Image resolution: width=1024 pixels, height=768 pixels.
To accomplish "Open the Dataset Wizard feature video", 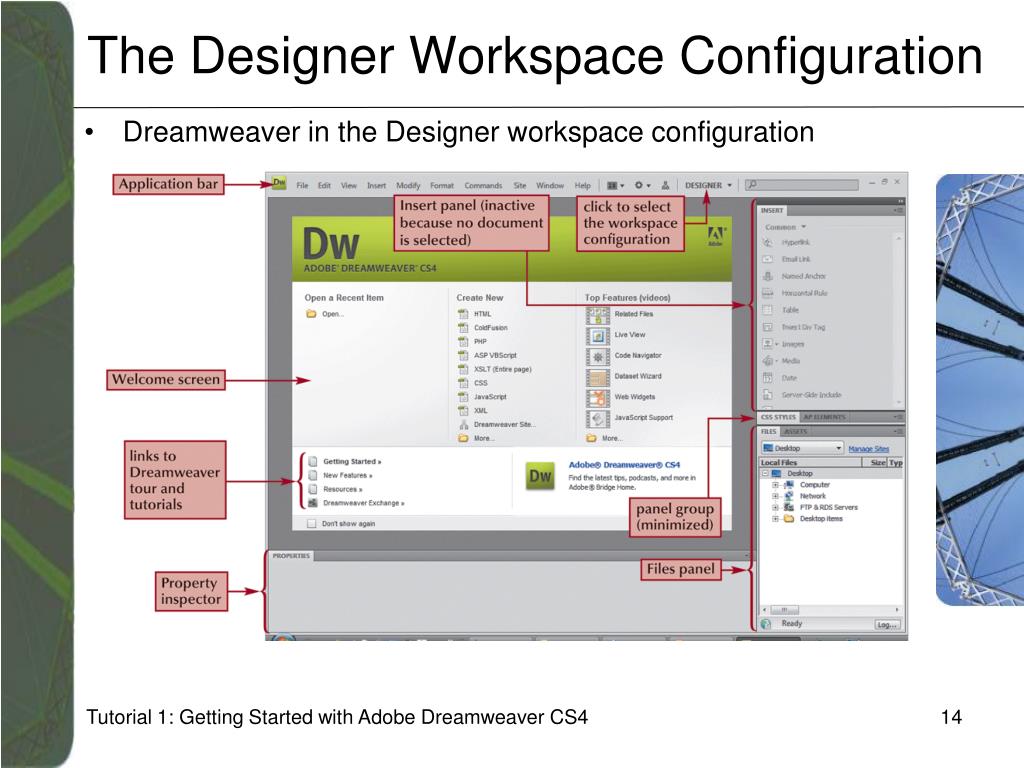I will [624, 377].
